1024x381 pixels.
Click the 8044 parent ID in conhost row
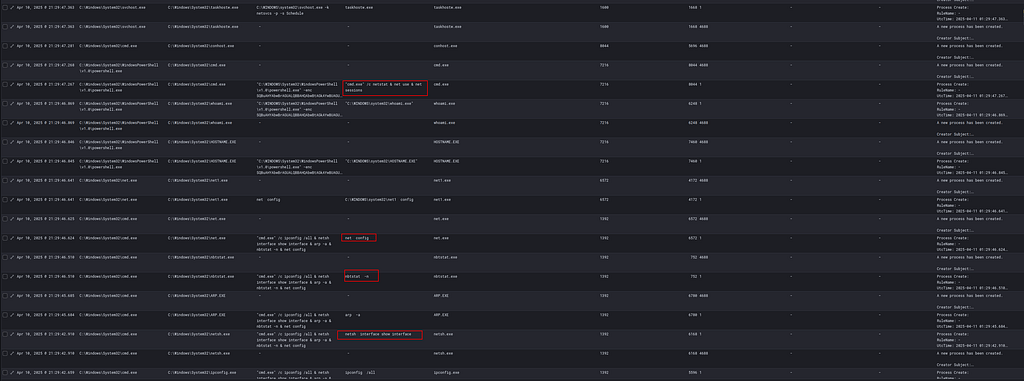603,46
